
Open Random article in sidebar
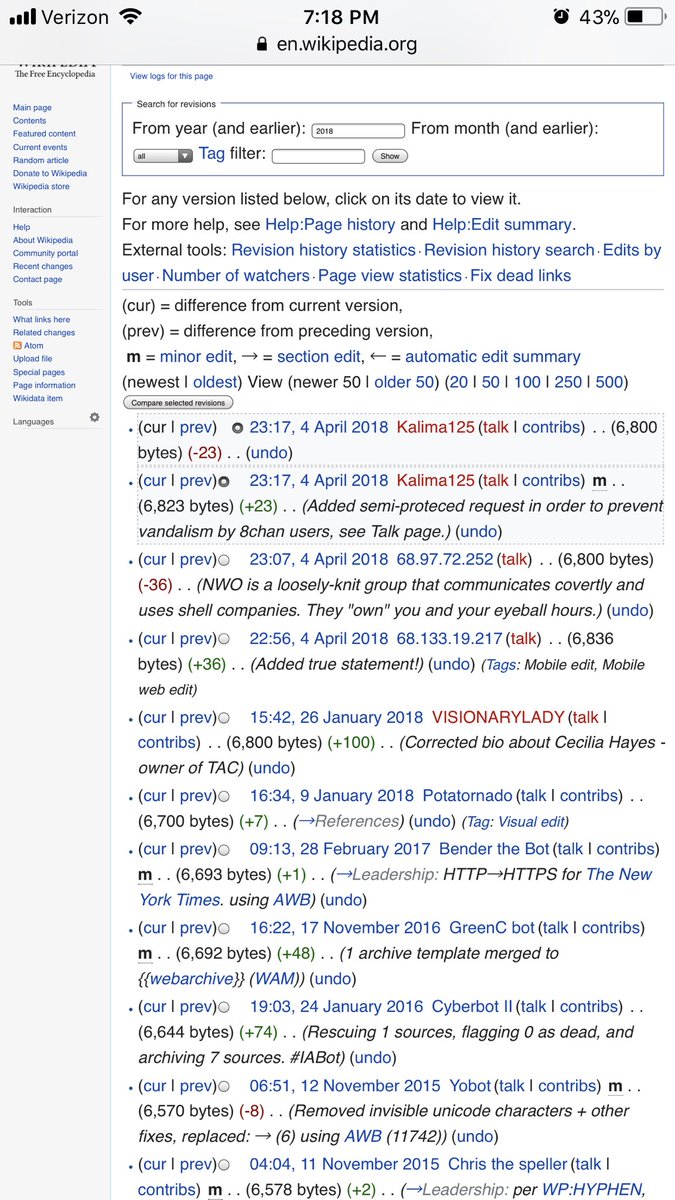(41, 160)
